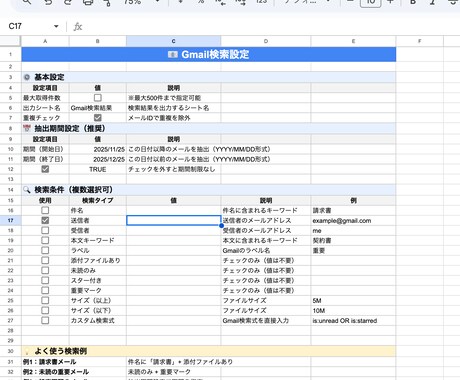Click the font size field showing 10
460x380 pixels.
[x=370, y=3]
